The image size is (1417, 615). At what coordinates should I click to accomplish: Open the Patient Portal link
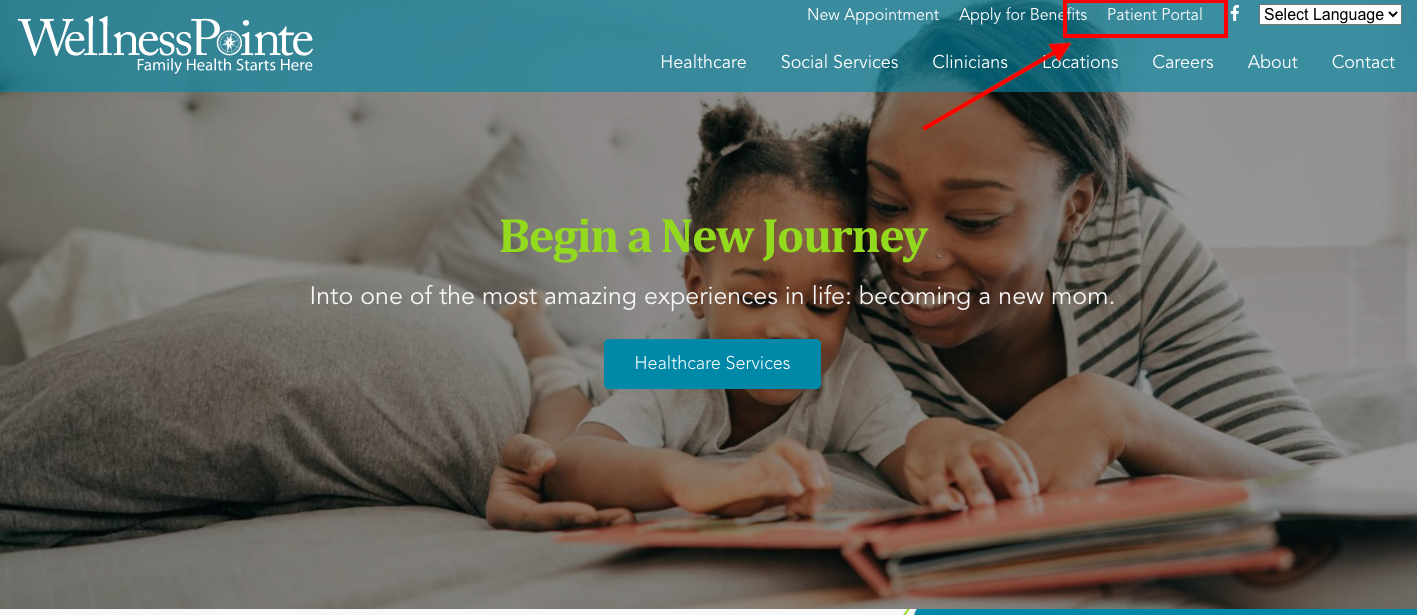tap(1155, 15)
